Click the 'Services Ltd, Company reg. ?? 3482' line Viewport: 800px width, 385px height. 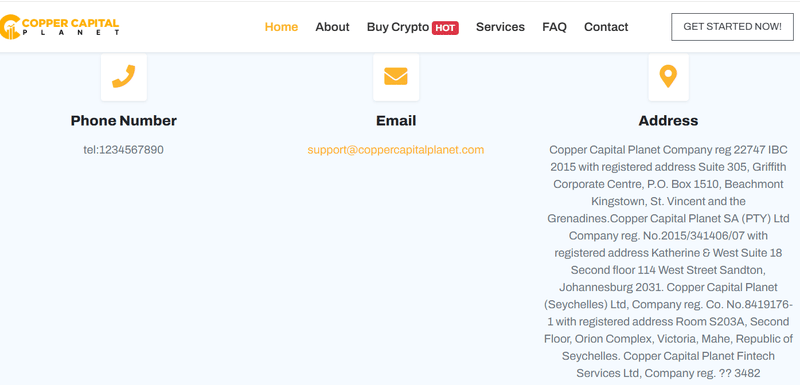pyautogui.click(x=668, y=373)
